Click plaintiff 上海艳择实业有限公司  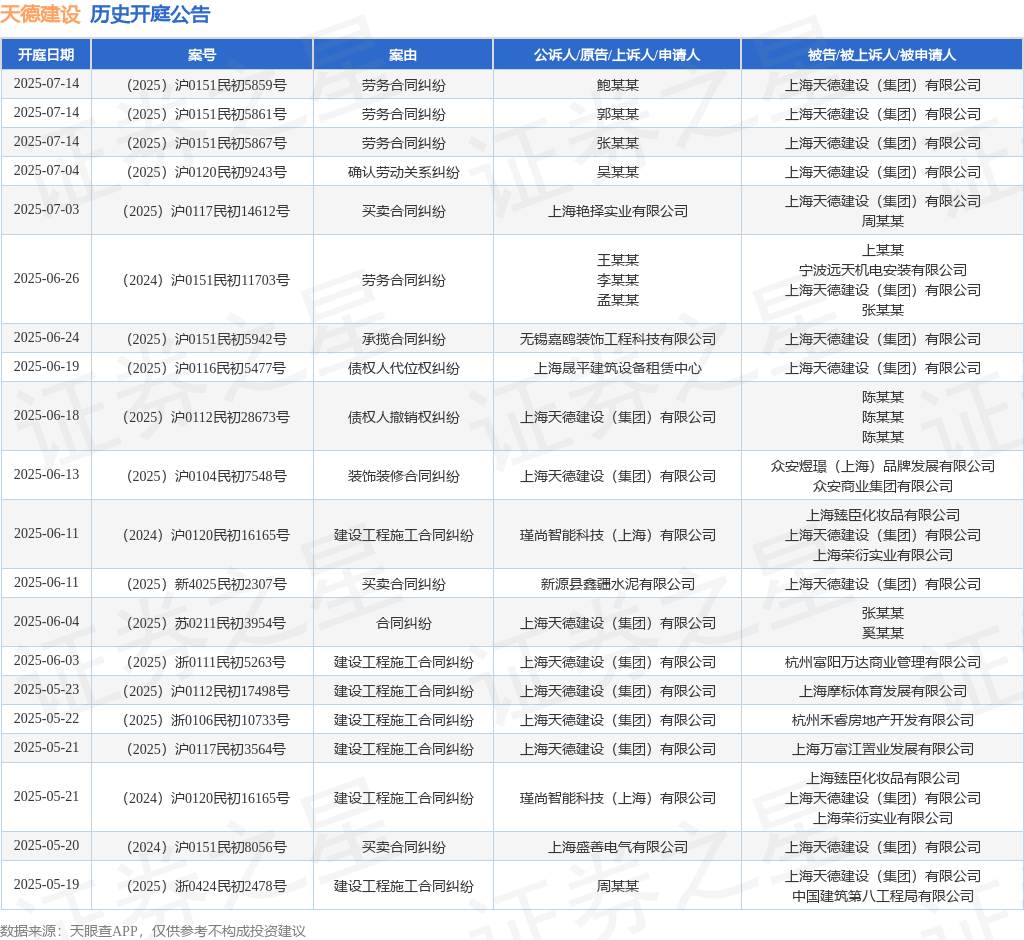tap(617, 211)
